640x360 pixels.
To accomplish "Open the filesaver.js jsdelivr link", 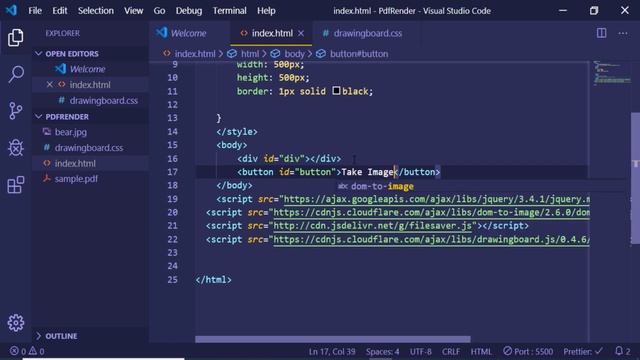I will (x=372, y=226).
